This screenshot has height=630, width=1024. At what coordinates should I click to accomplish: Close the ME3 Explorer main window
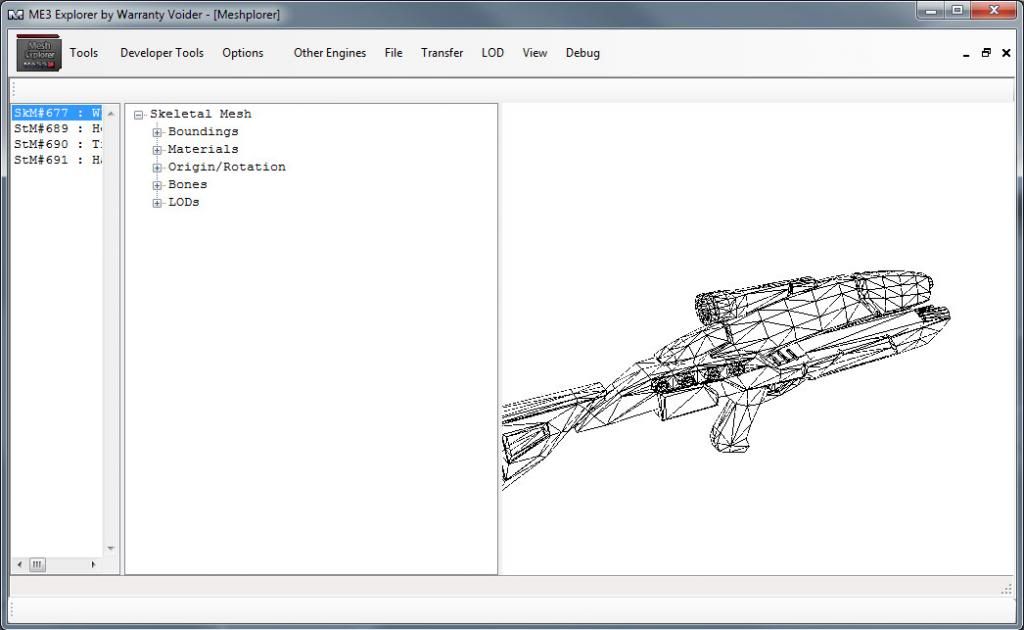(994, 10)
